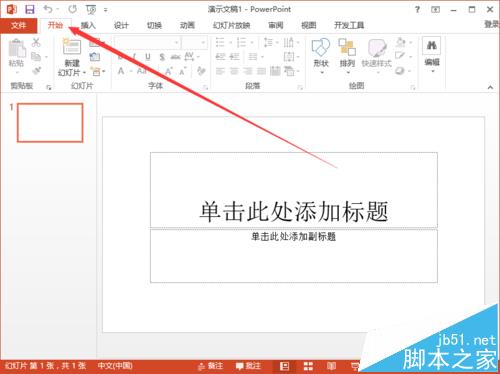Click shape effects icon
Screen dimensions: 500x374
[400, 71]
